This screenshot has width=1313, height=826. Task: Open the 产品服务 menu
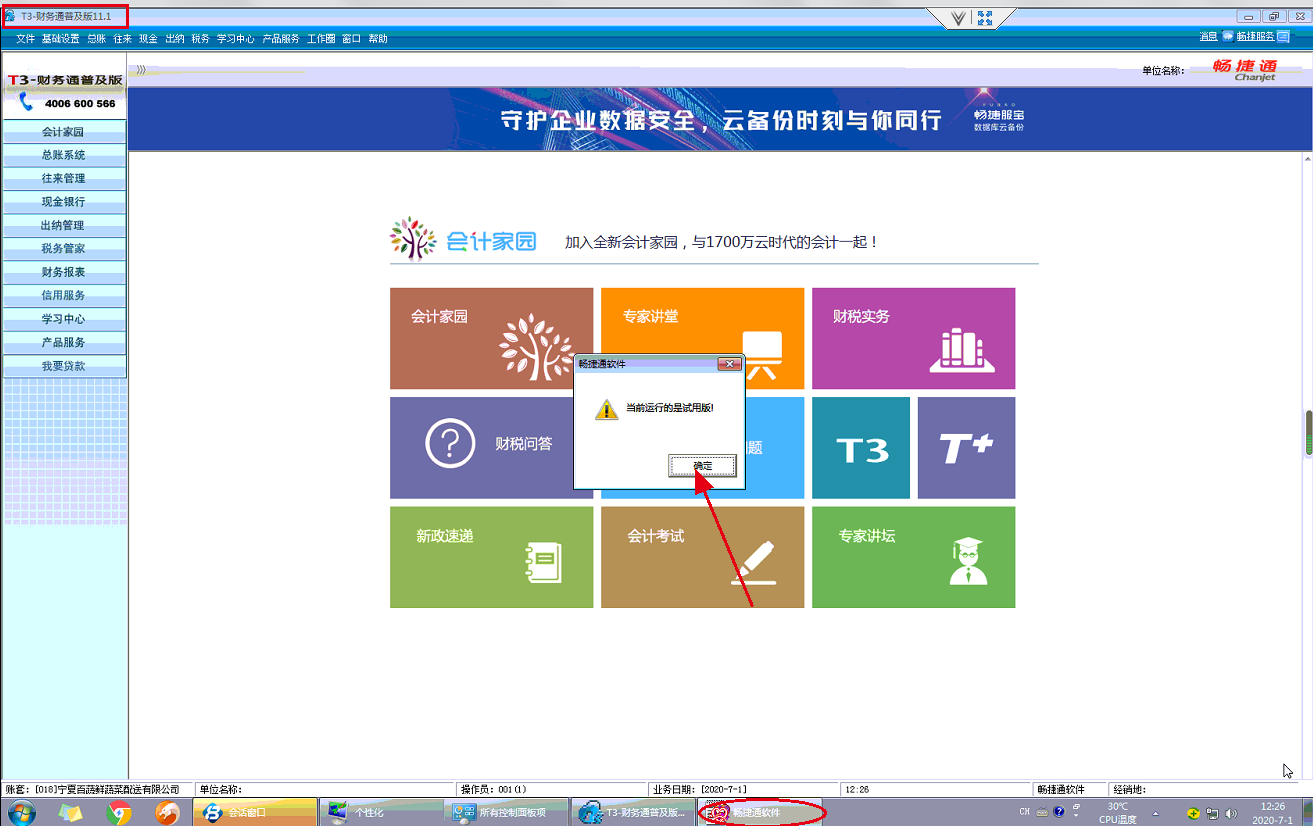(x=281, y=39)
